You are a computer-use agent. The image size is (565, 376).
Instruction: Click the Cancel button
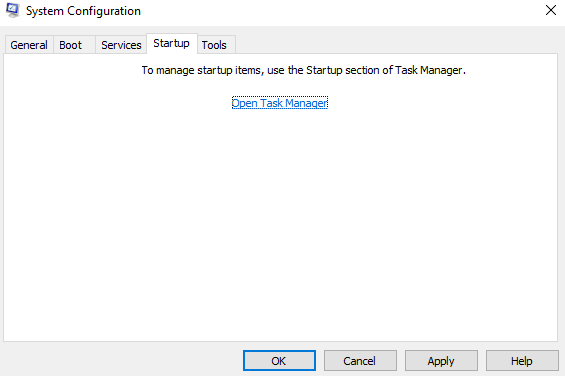[360, 360]
